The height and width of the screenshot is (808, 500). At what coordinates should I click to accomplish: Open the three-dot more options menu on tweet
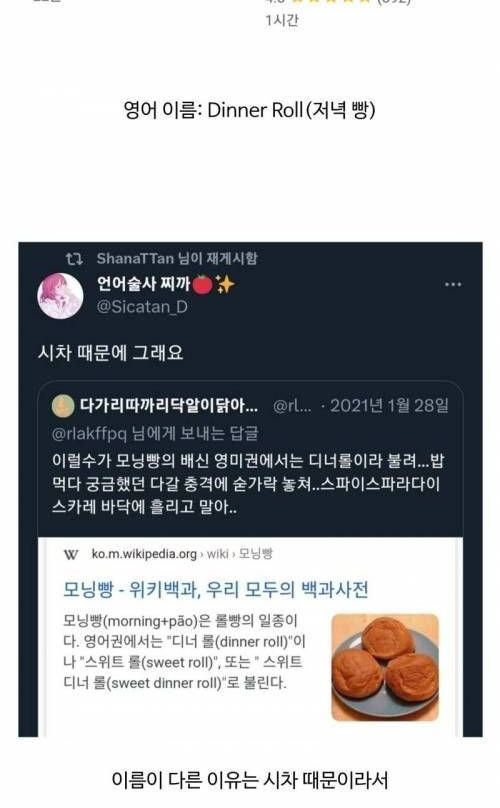coord(453,284)
